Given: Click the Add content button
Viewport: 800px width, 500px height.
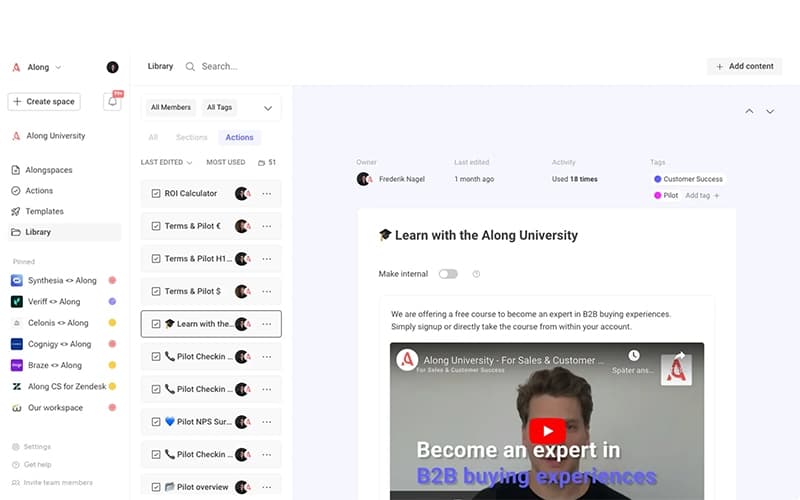Looking at the screenshot, I should click(x=744, y=66).
